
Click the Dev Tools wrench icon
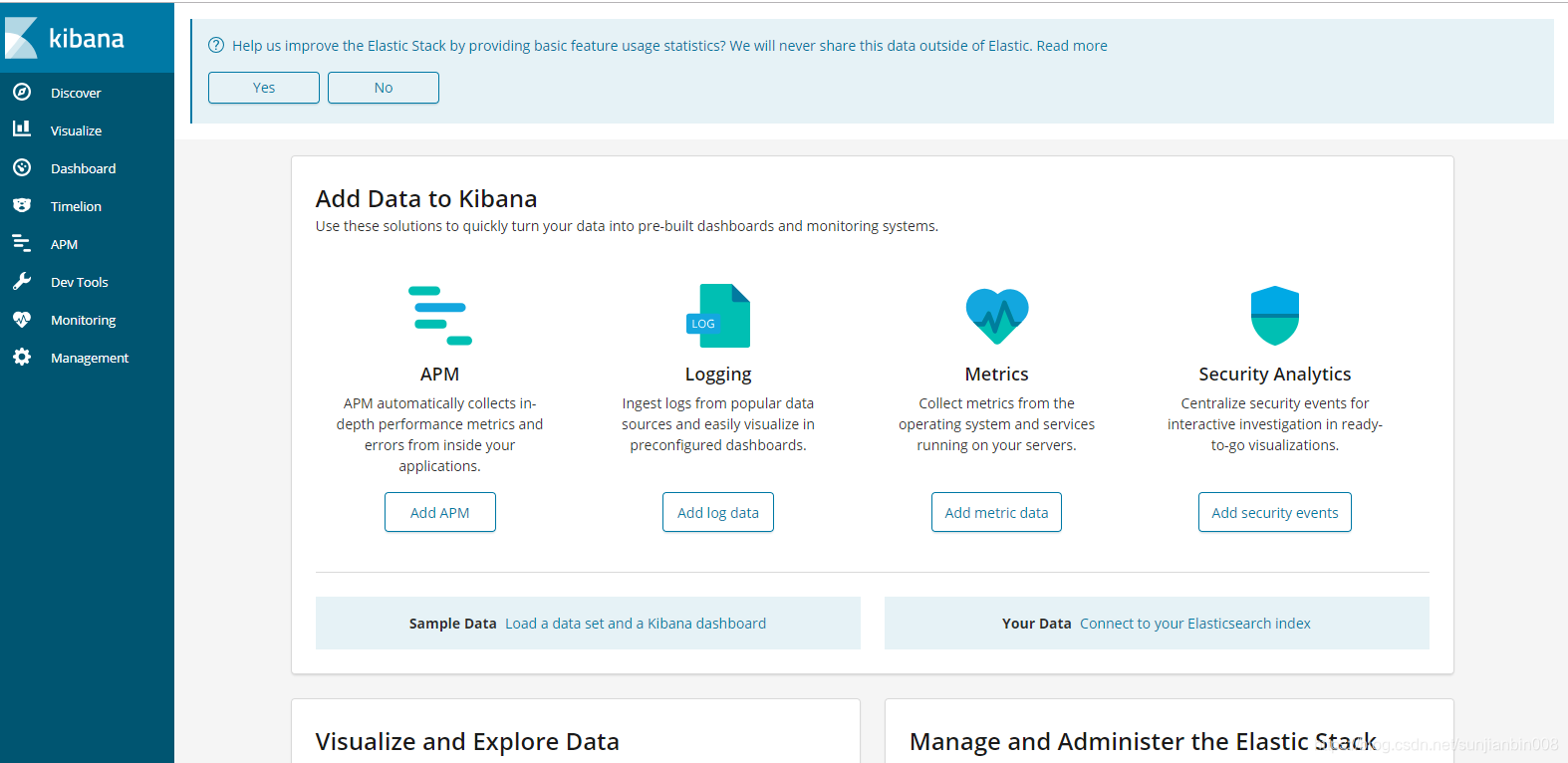pos(22,281)
